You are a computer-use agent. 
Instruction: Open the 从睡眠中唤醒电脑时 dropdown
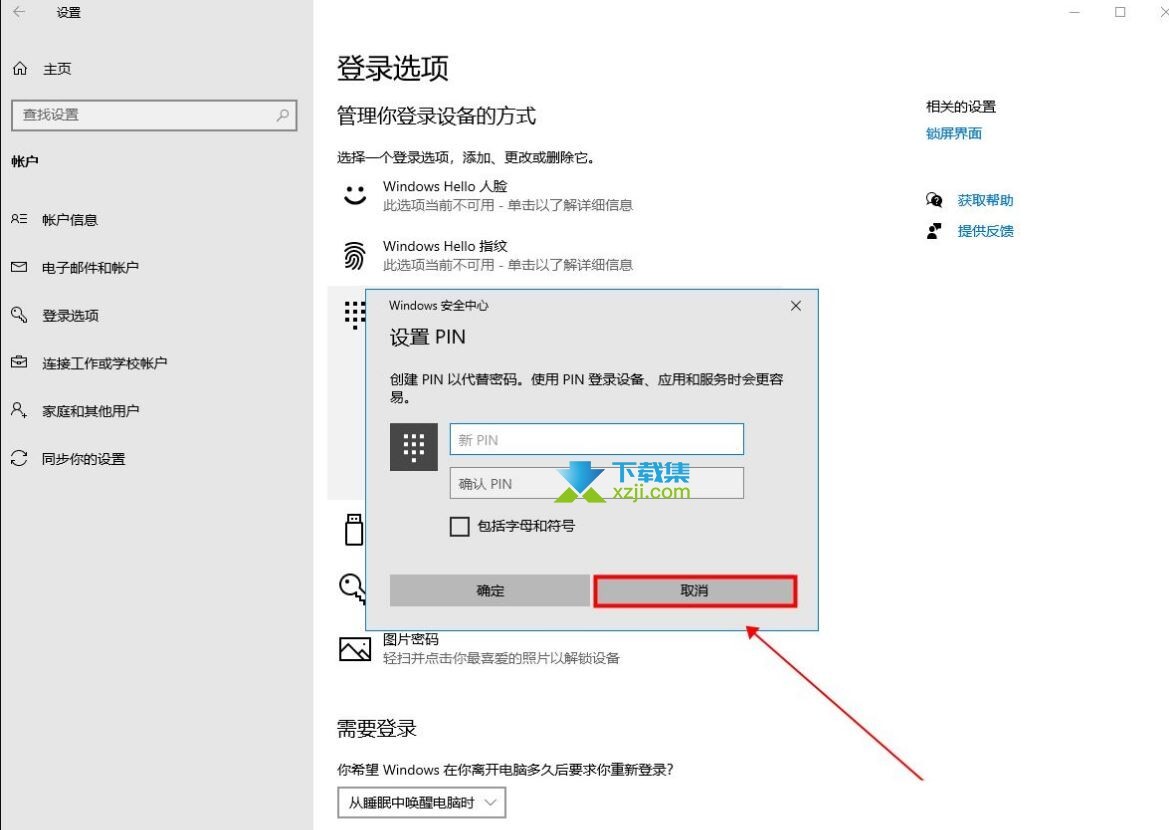pos(422,802)
